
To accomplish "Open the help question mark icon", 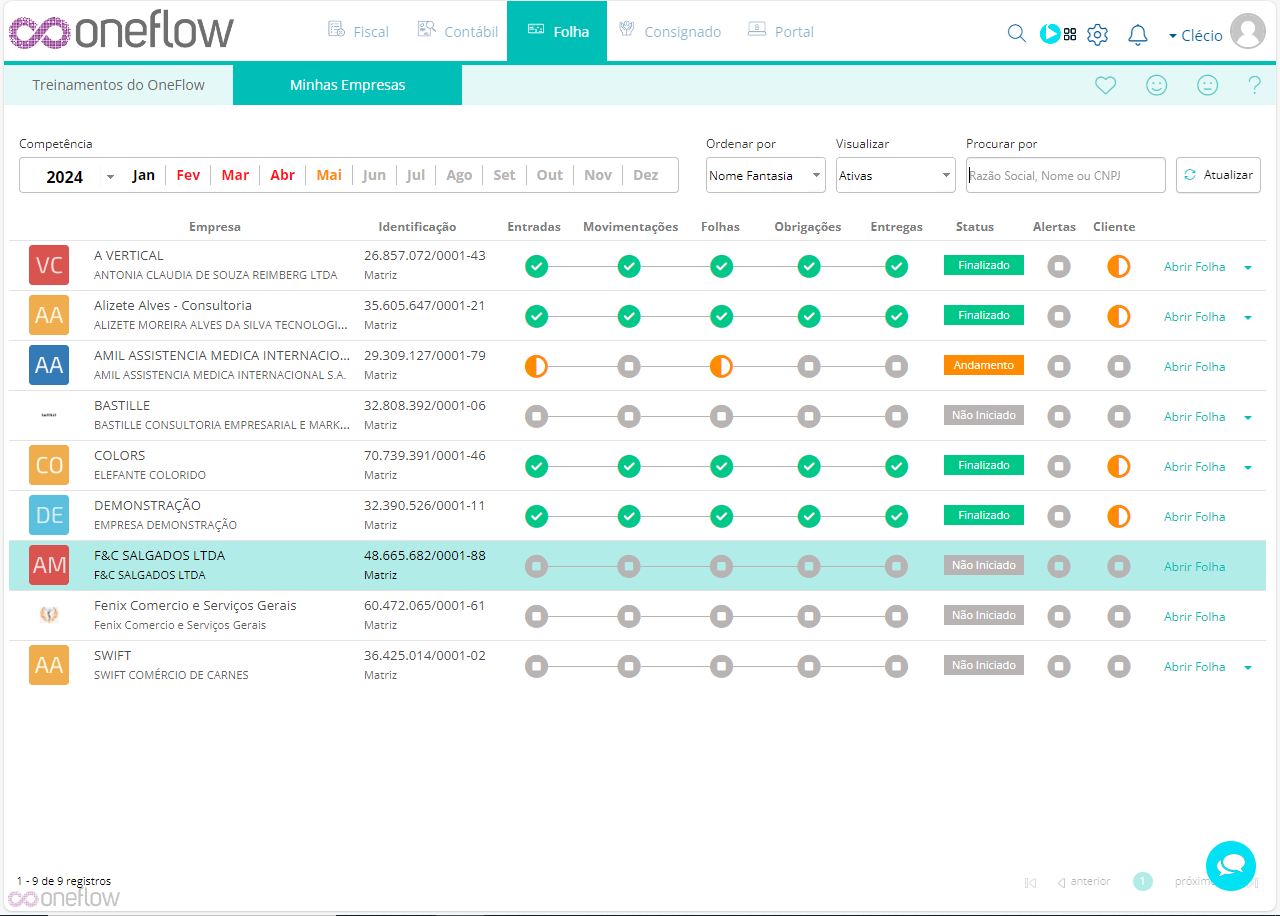I will (x=1255, y=86).
